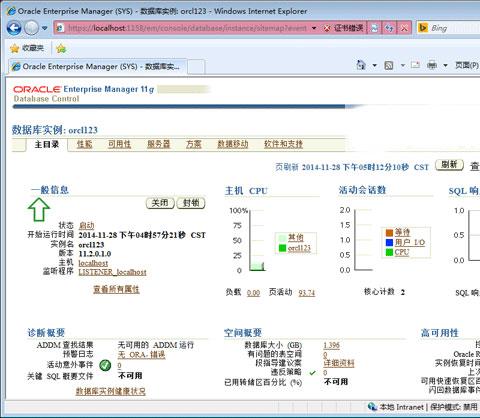
Task: Click the CPU legend link in sessions chart
Action: point(402,252)
